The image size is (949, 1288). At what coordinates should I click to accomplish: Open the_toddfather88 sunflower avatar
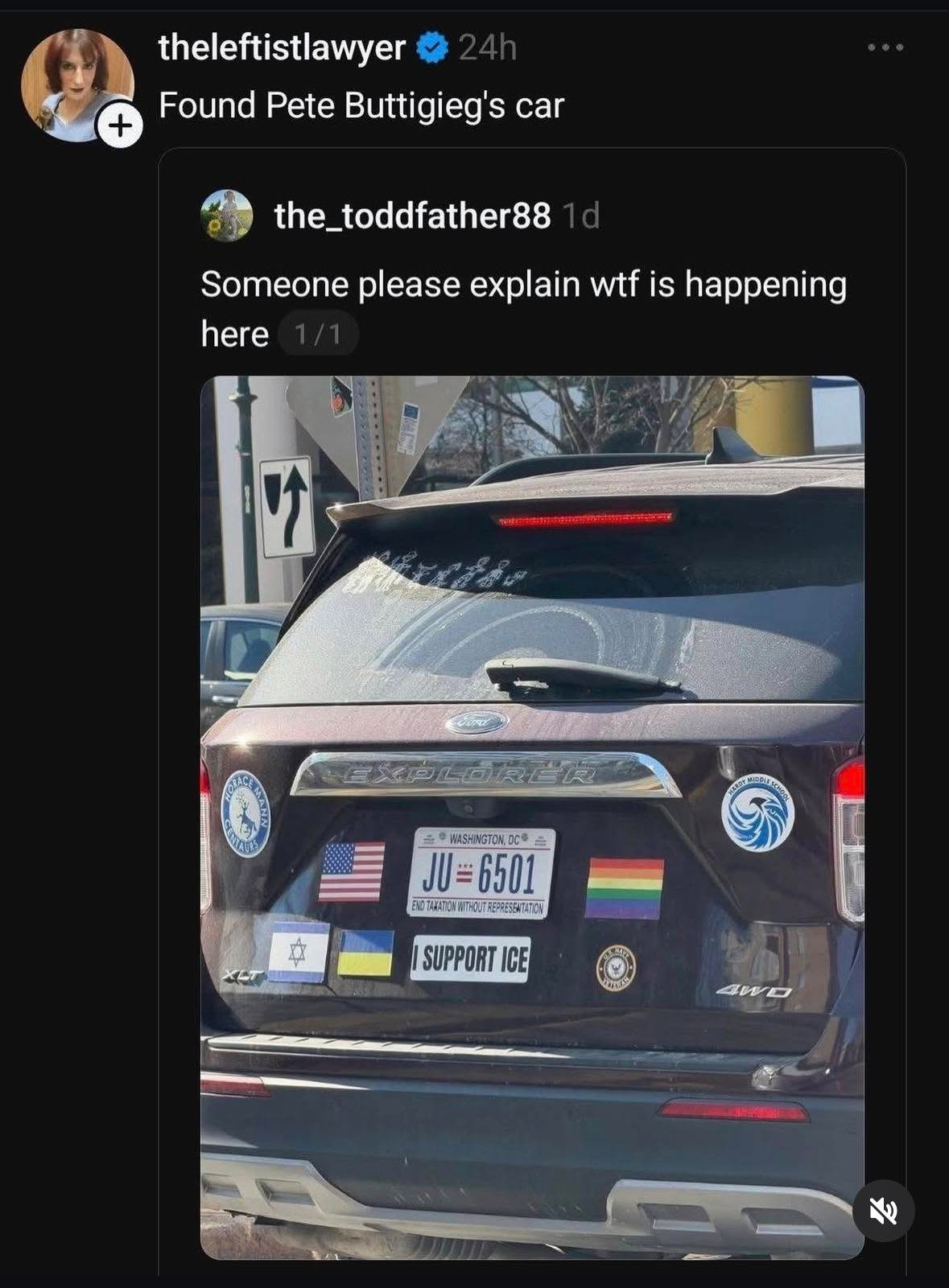pyautogui.click(x=226, y=216)
